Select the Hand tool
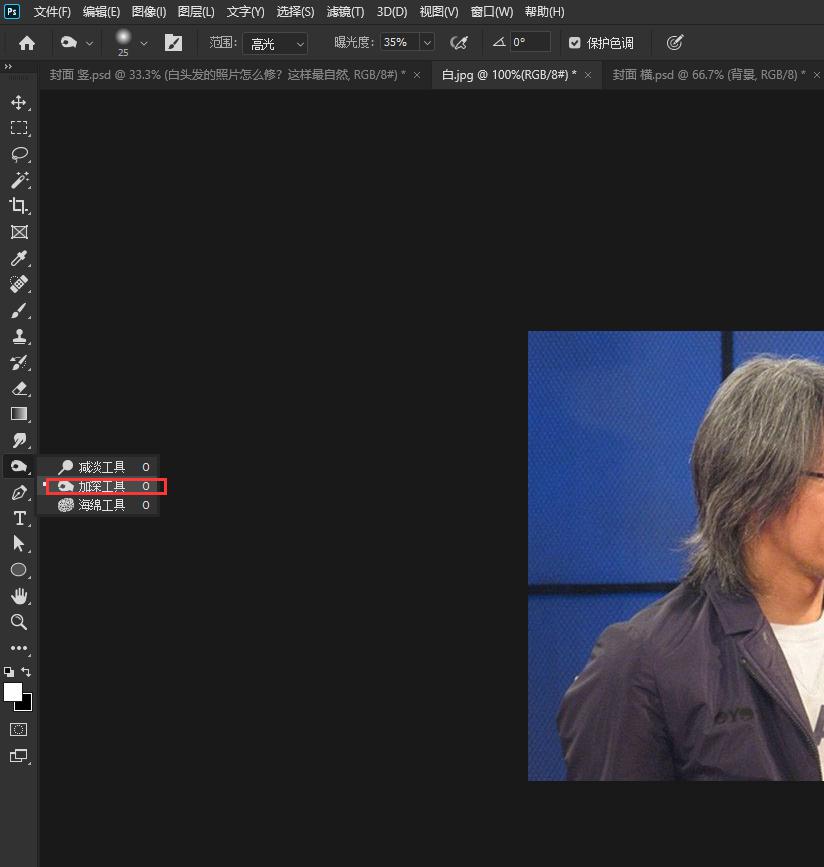The image size is (824, 867). tap(18, 596)
